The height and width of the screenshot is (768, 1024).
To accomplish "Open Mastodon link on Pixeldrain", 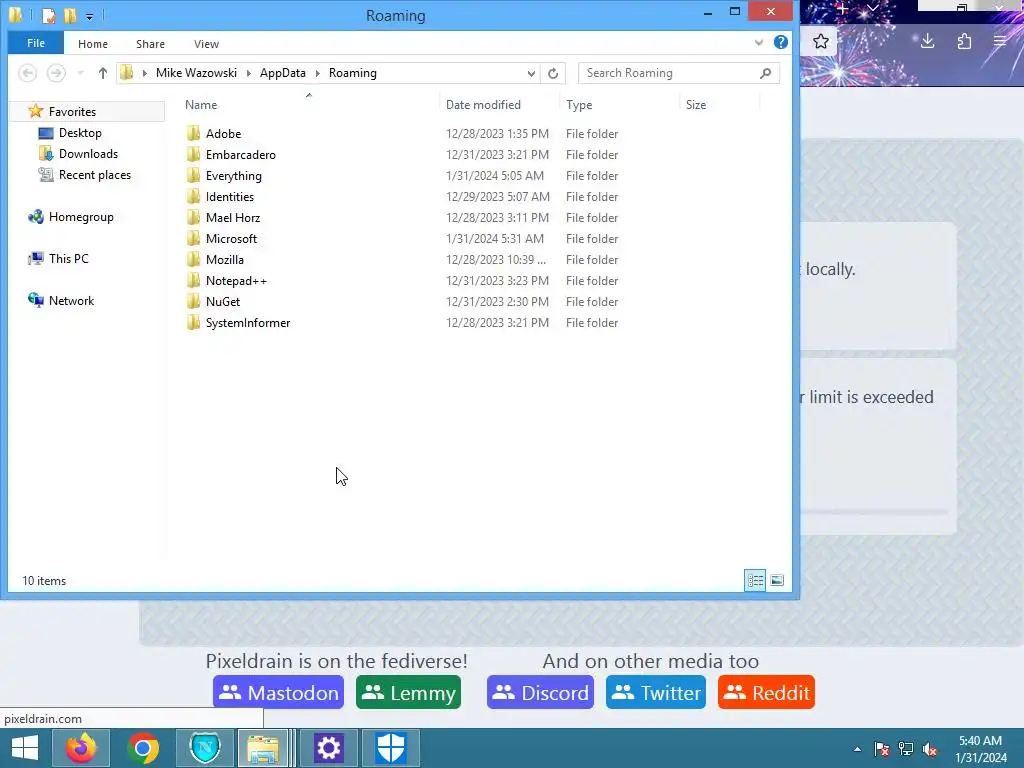I will tap(278, 692).
